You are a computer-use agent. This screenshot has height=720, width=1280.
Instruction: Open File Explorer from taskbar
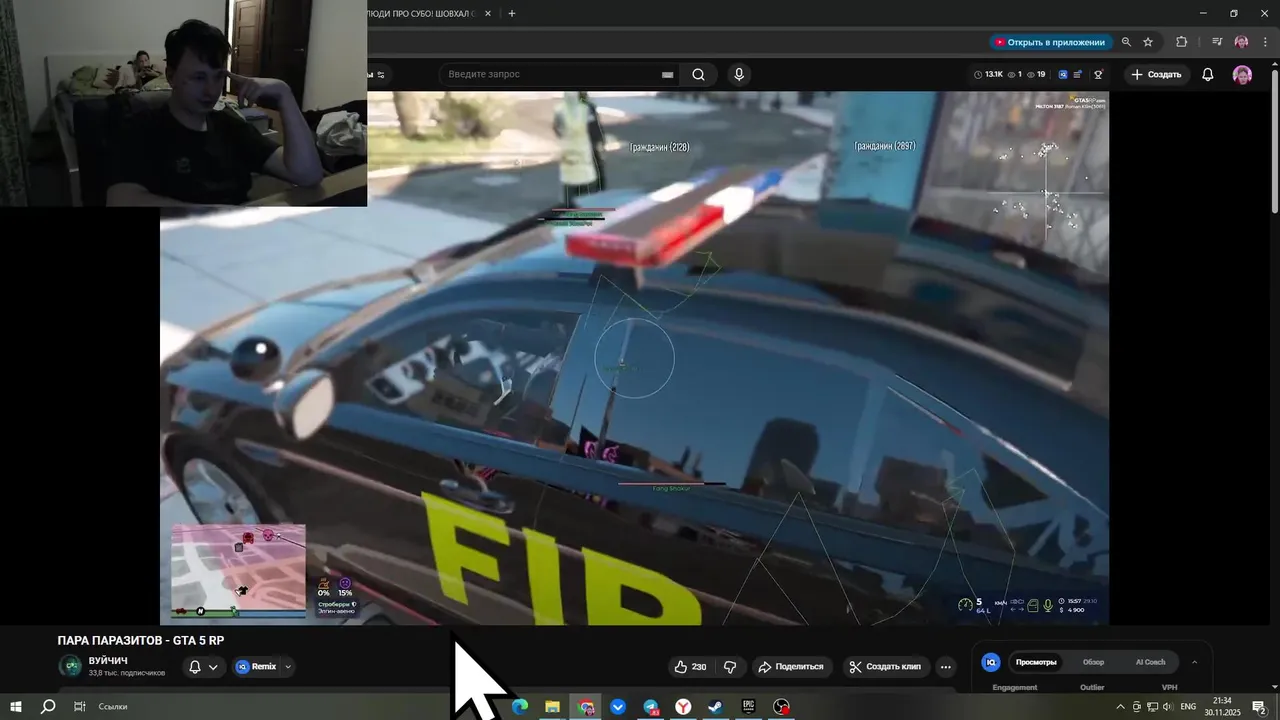point(552,707)
